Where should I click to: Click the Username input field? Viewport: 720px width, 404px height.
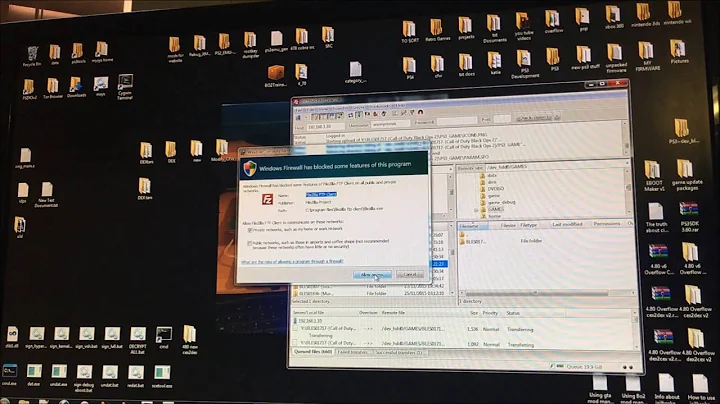click(x=391, y=124)
